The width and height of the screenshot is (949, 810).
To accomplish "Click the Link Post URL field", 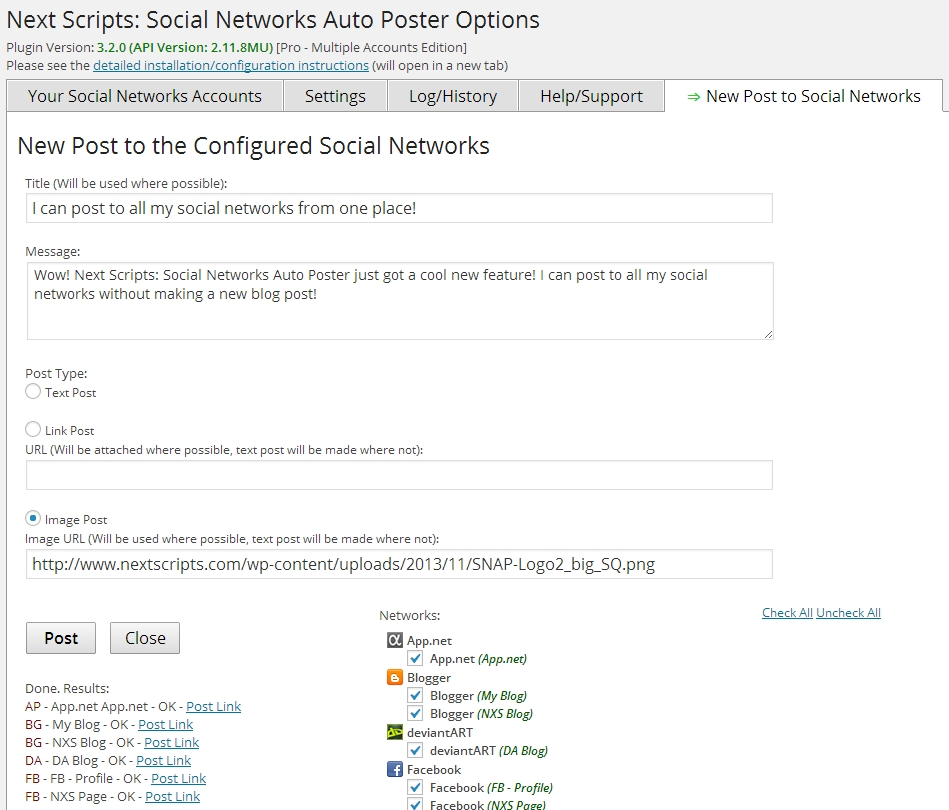I will (399, 475).
